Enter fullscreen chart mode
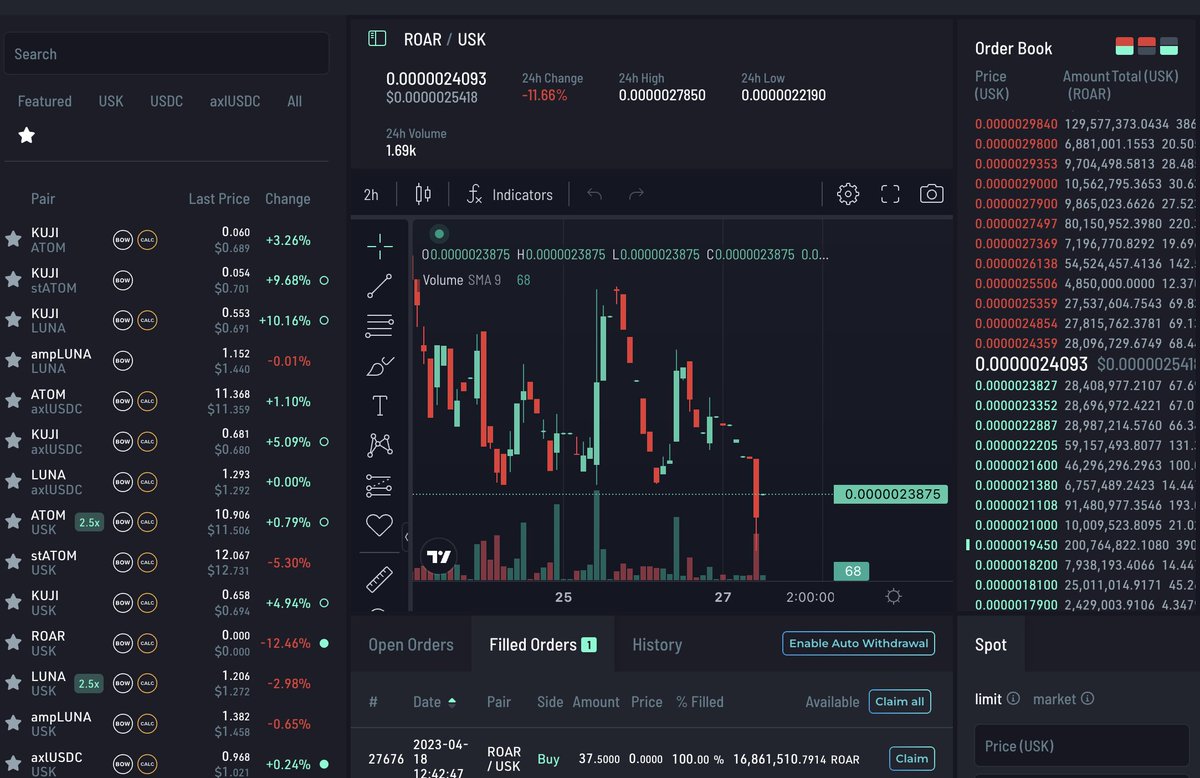Screen dimensions: 1200x778 click(x=890, y=194)
